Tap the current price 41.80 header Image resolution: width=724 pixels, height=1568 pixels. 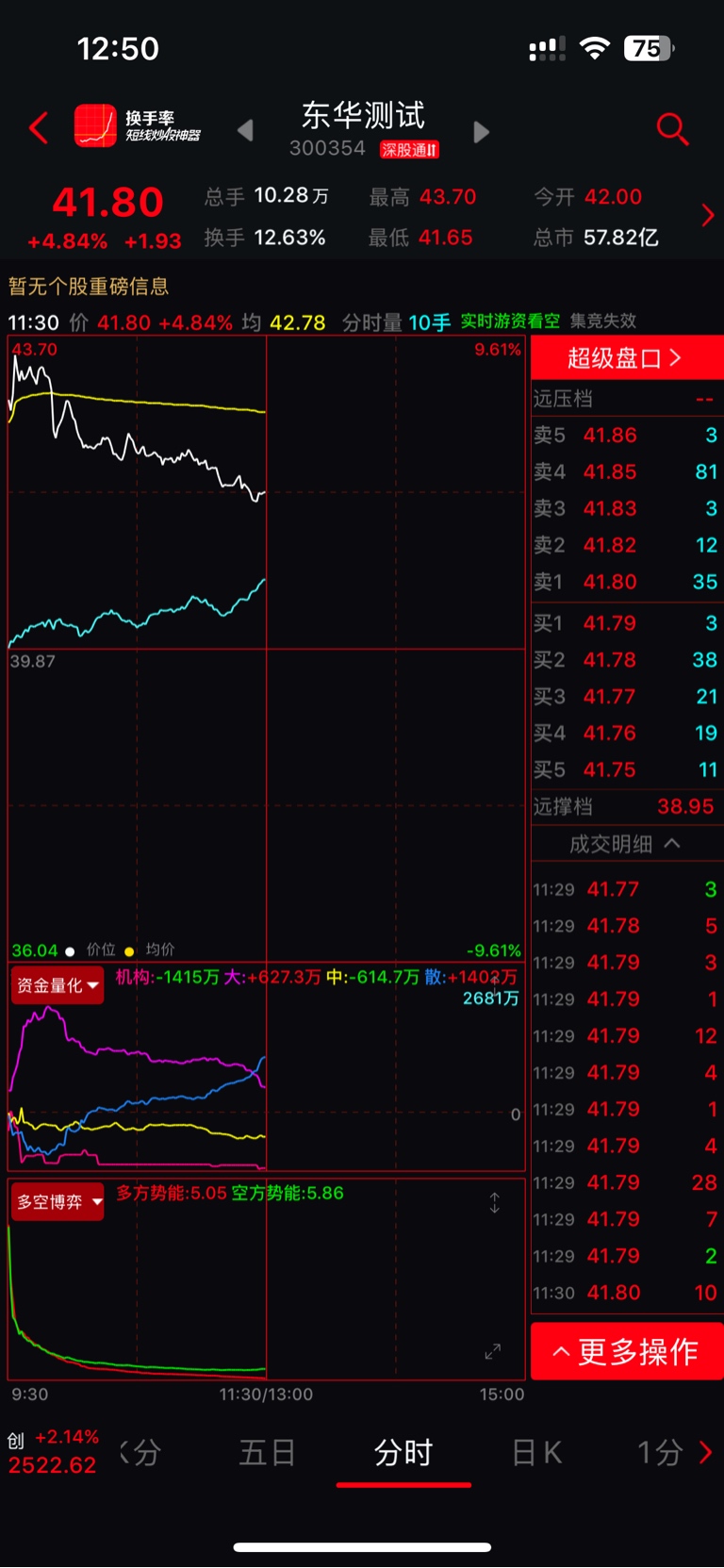(107, 202)
